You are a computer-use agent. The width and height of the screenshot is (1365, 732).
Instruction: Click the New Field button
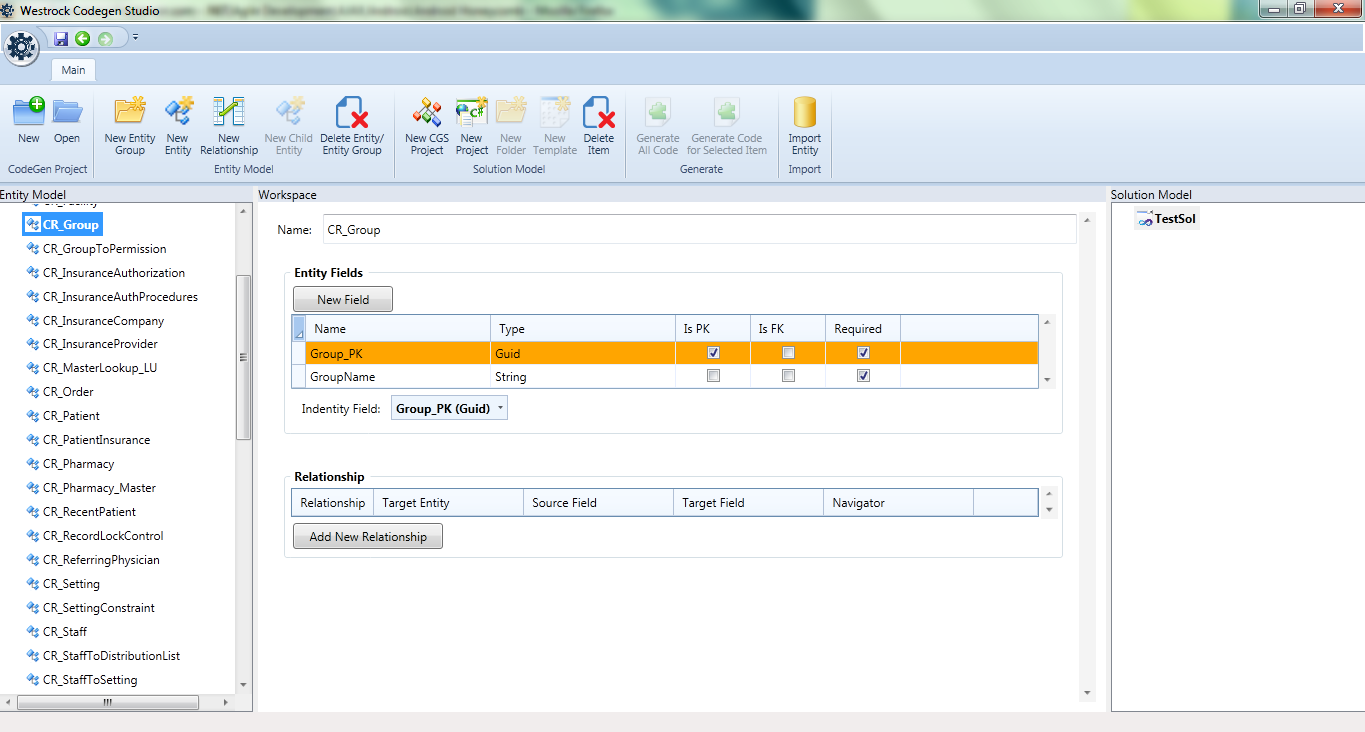pos(343,300)
